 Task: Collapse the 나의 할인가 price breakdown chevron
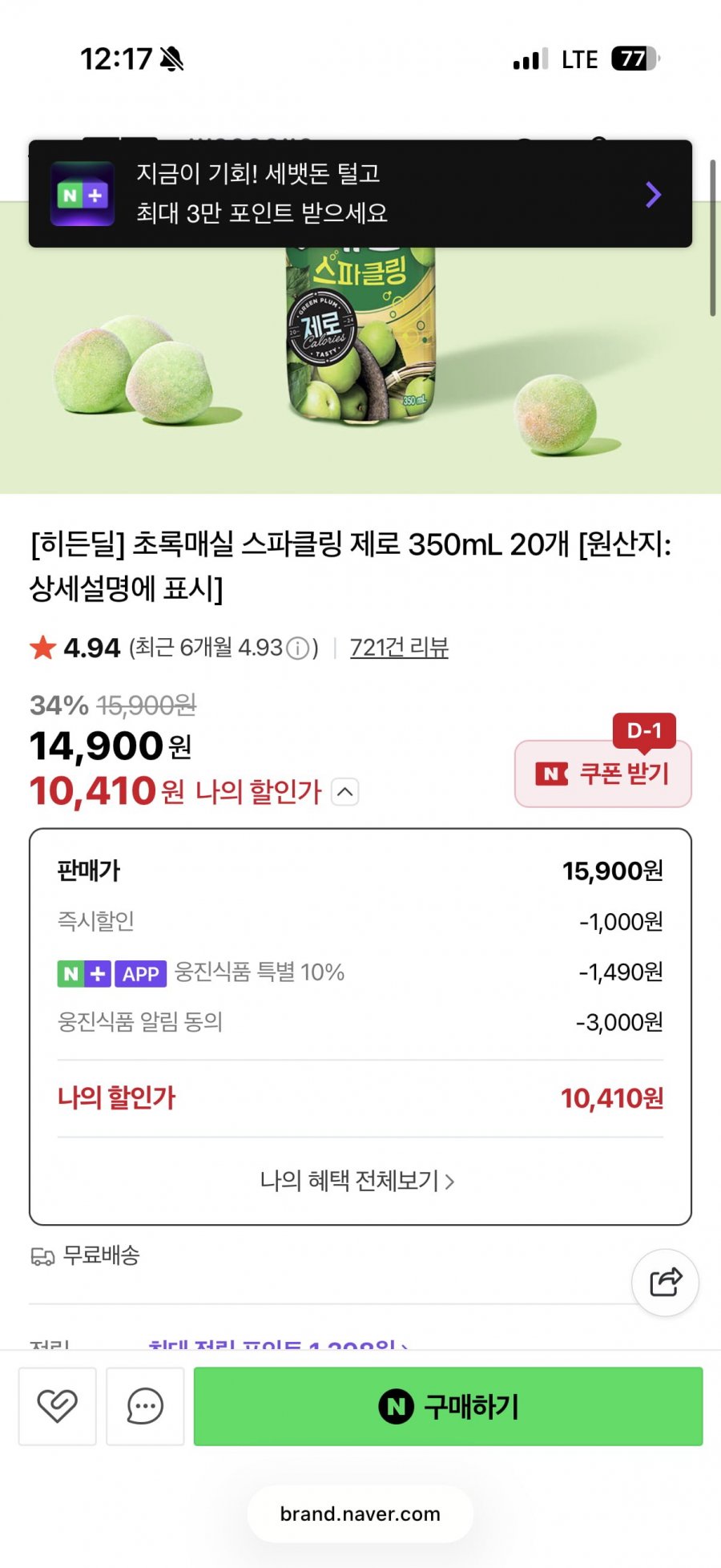tap(344, 792)
